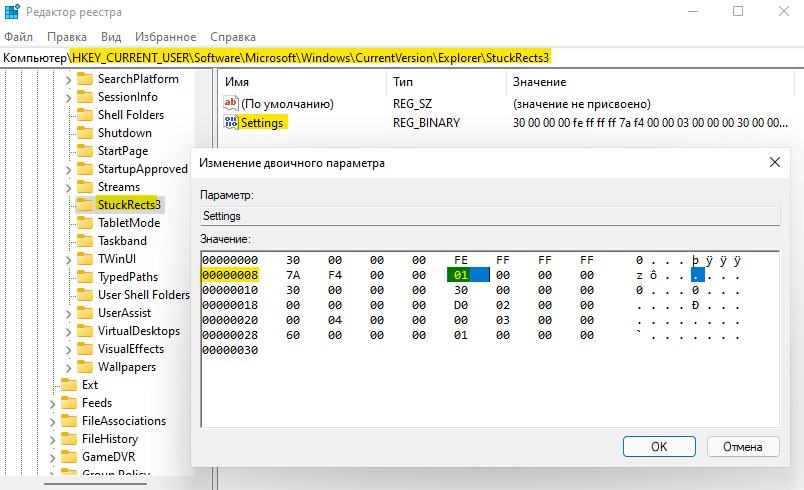Select the Settings value name in list

(263, 122)
